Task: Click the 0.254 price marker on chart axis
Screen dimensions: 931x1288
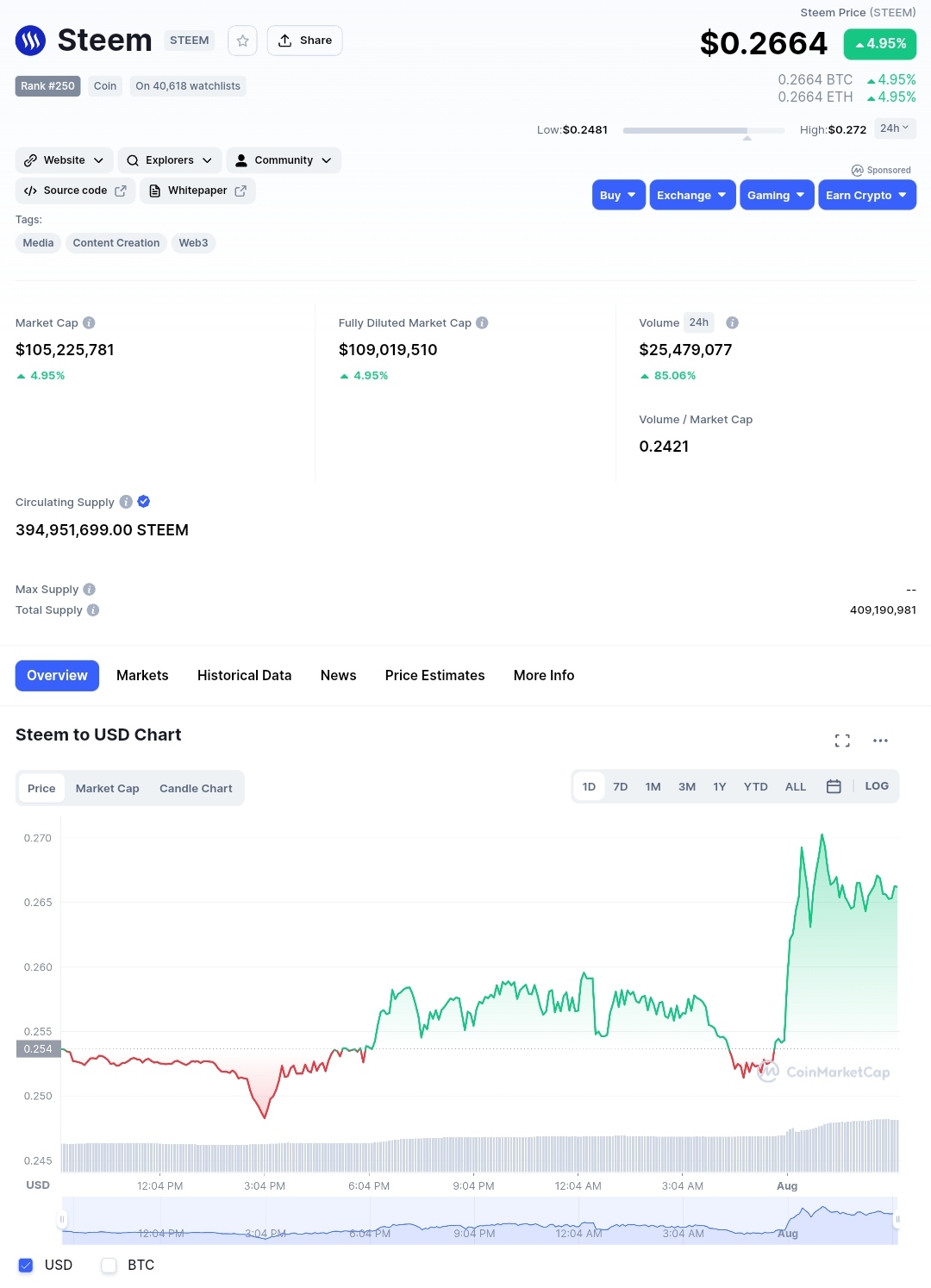Action: [x=38, y=1049]
